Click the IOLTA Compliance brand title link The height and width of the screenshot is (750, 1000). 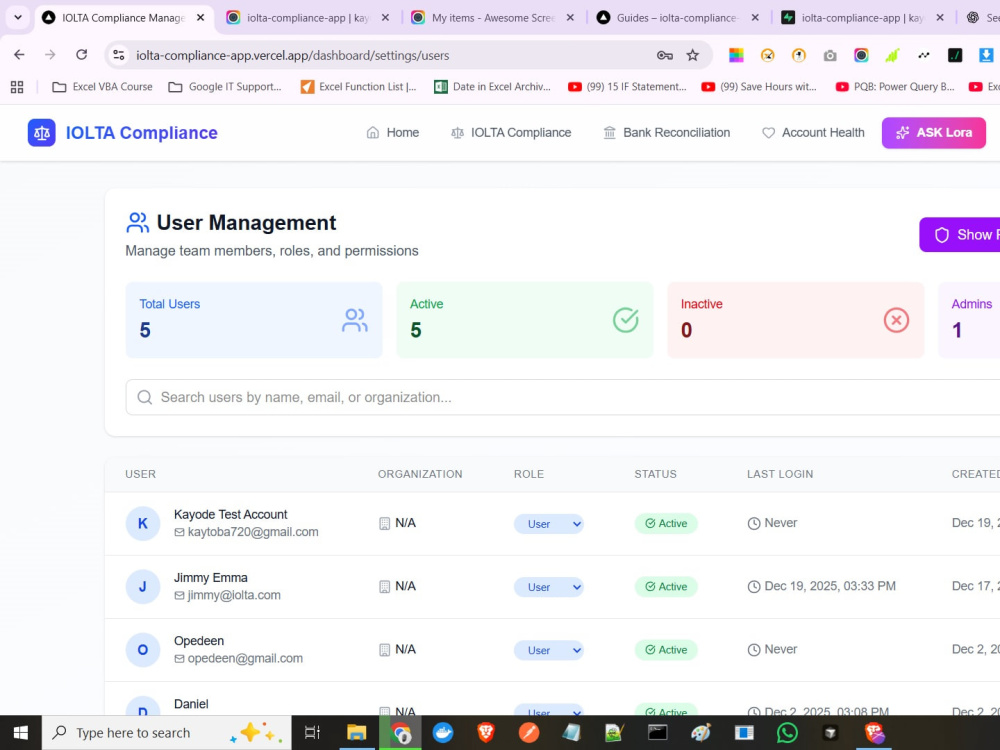click(142, 133)
